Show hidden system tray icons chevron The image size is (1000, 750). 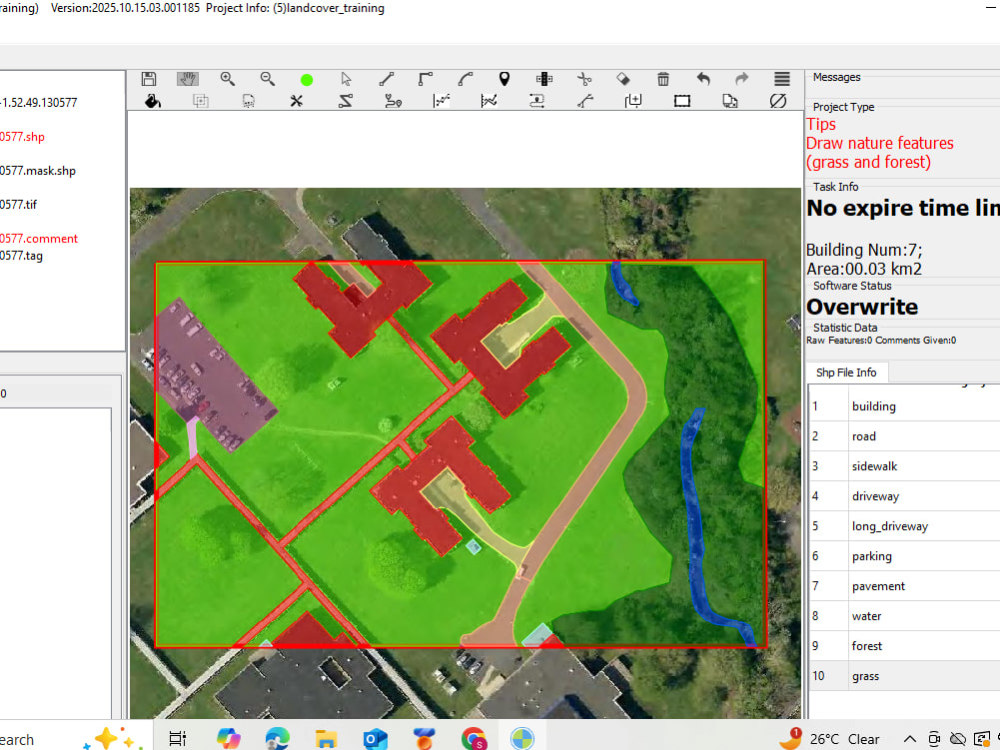coord(910,739)
